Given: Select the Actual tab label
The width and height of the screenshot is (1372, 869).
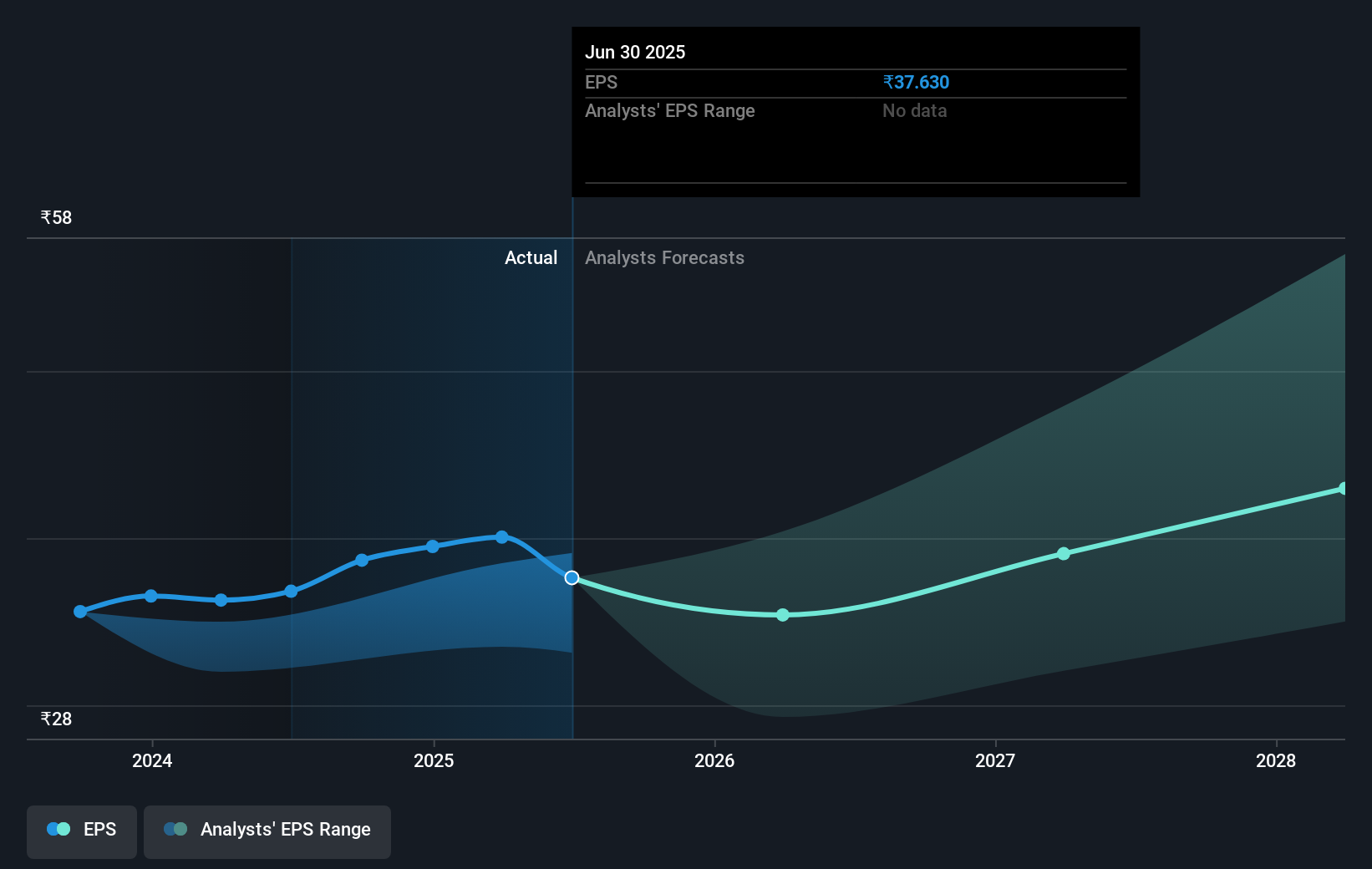Looking at the screenshot, I should point(531,257).
